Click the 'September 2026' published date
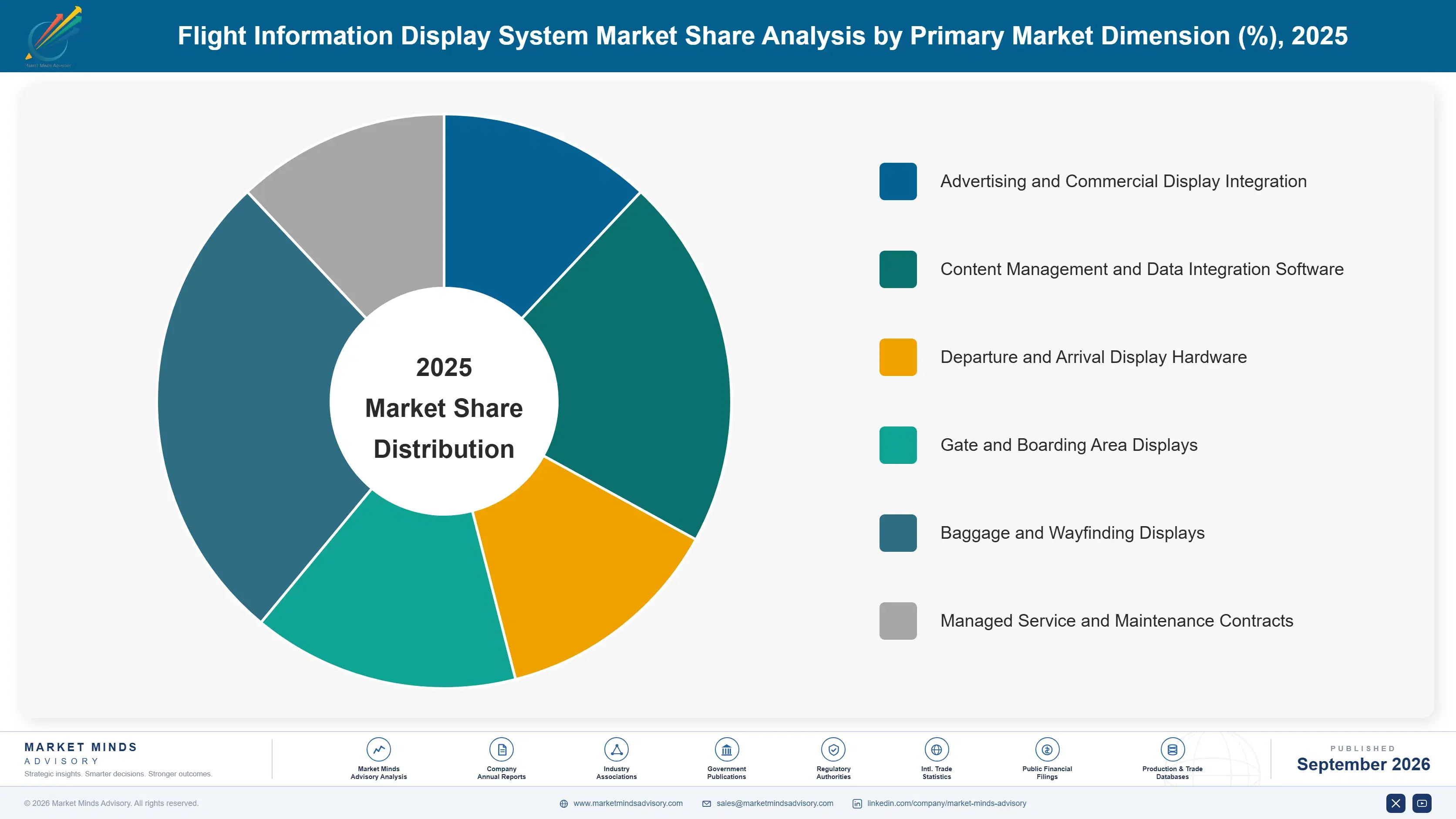Screen dimensions: 1456x819 (1363, 764)
